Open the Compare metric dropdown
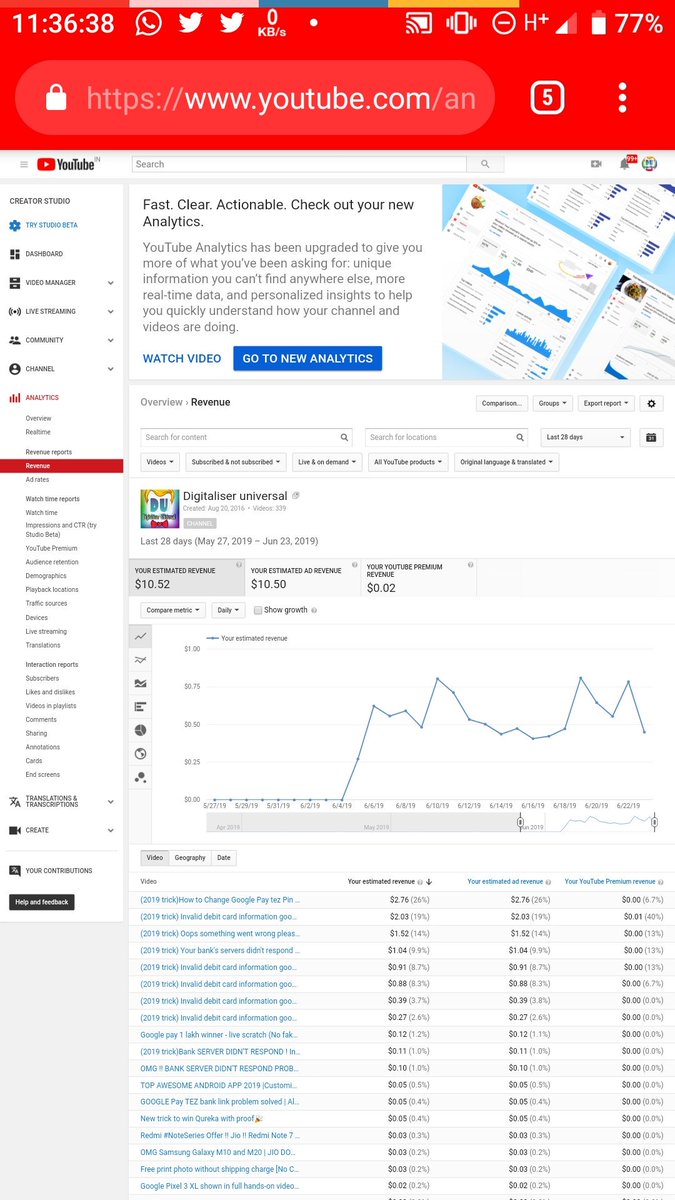 coord(173,610)
